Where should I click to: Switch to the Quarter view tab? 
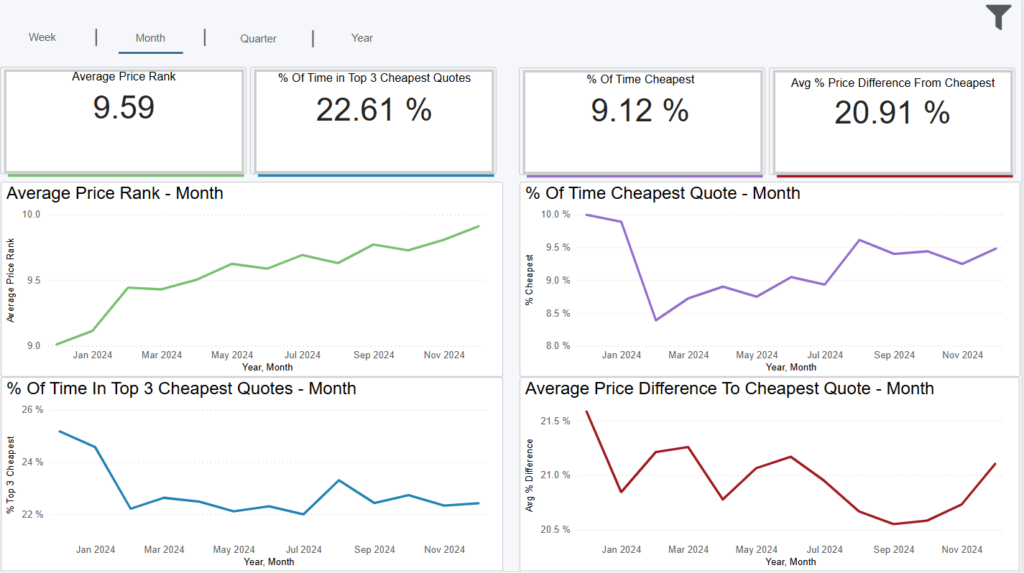tap(258, 38)
